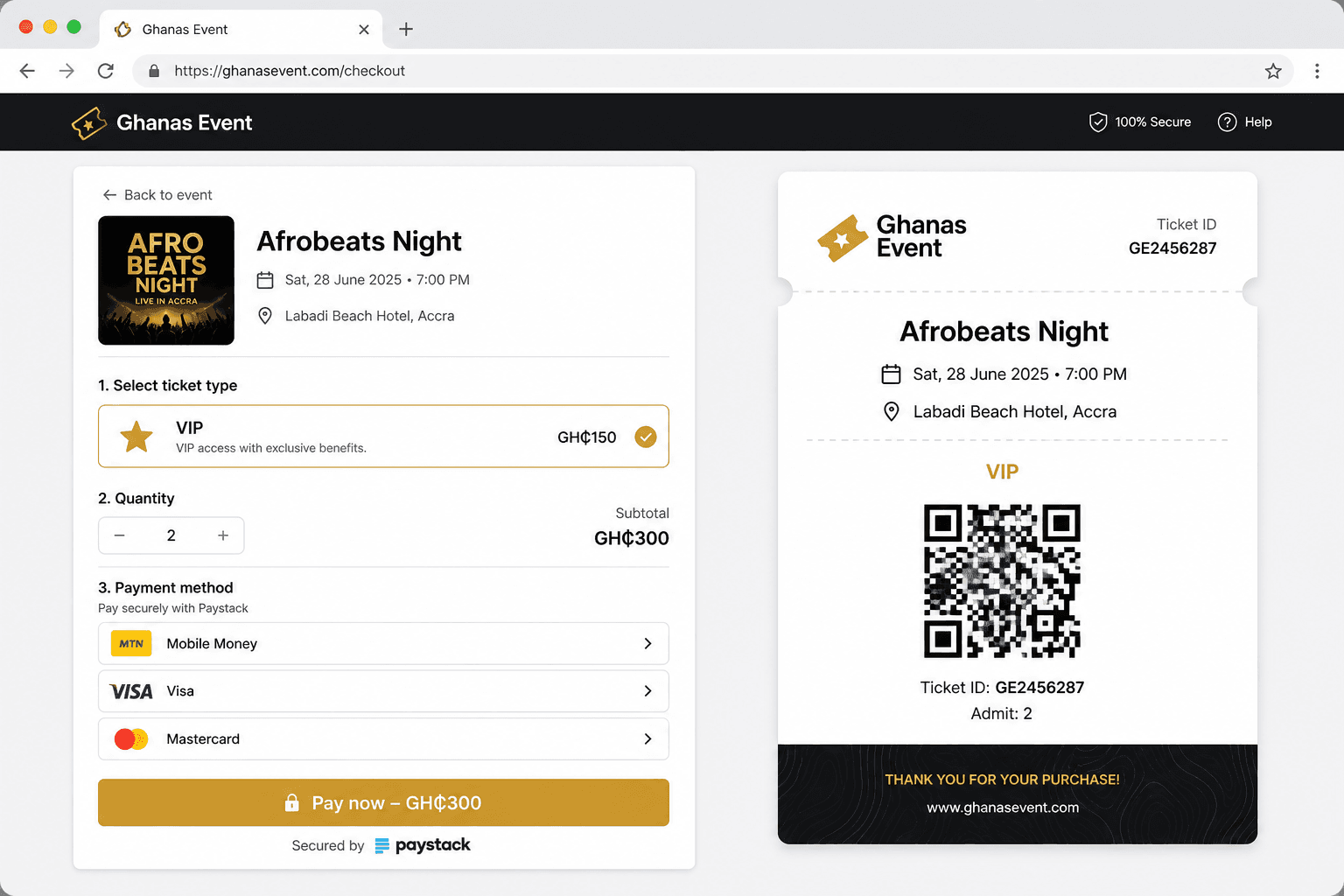This screenshot has width=1344, height=896.
Task: Click Admit: 2 text on ticket
Action: [x=1002, y=714]
